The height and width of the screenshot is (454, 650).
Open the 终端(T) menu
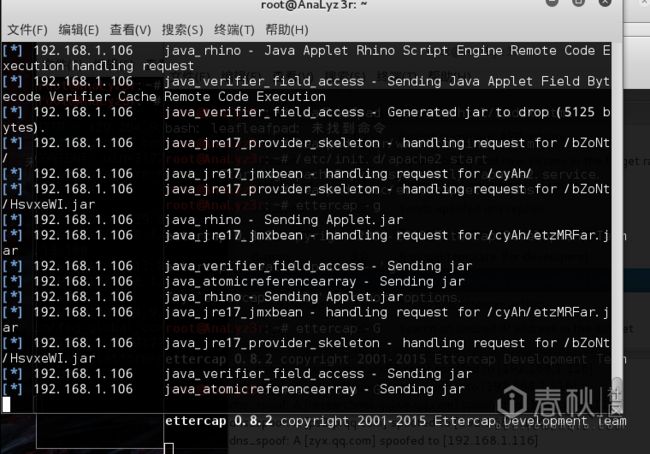[x=234, y=30]
